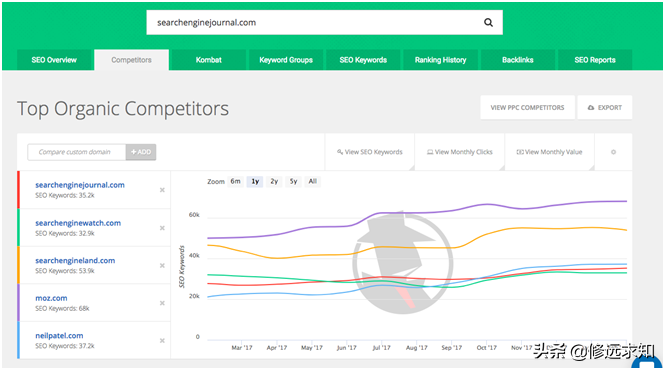This screenshot has width=665, height=370.
Task: Set chart zoom to 6m
Action: coord(235,182)
